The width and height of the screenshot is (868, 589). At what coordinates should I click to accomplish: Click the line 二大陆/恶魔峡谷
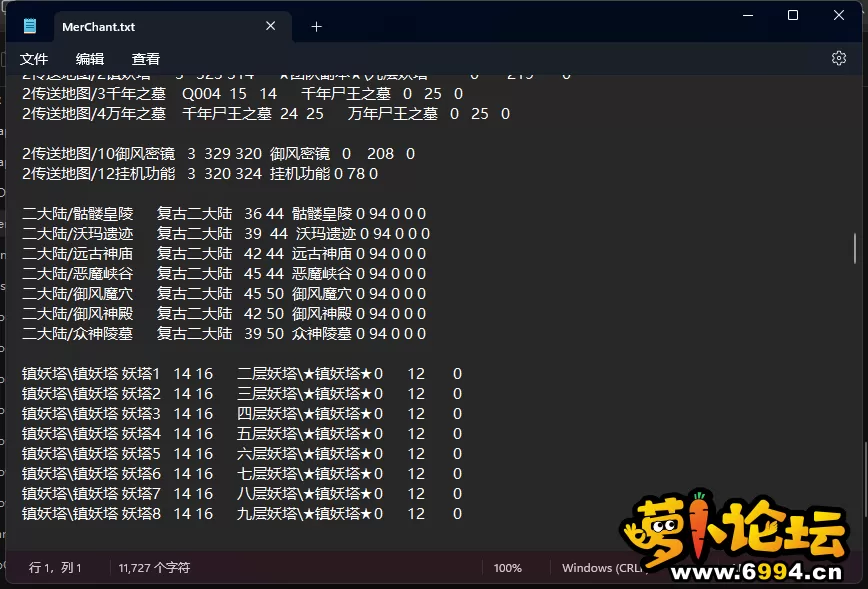point(224,273)
